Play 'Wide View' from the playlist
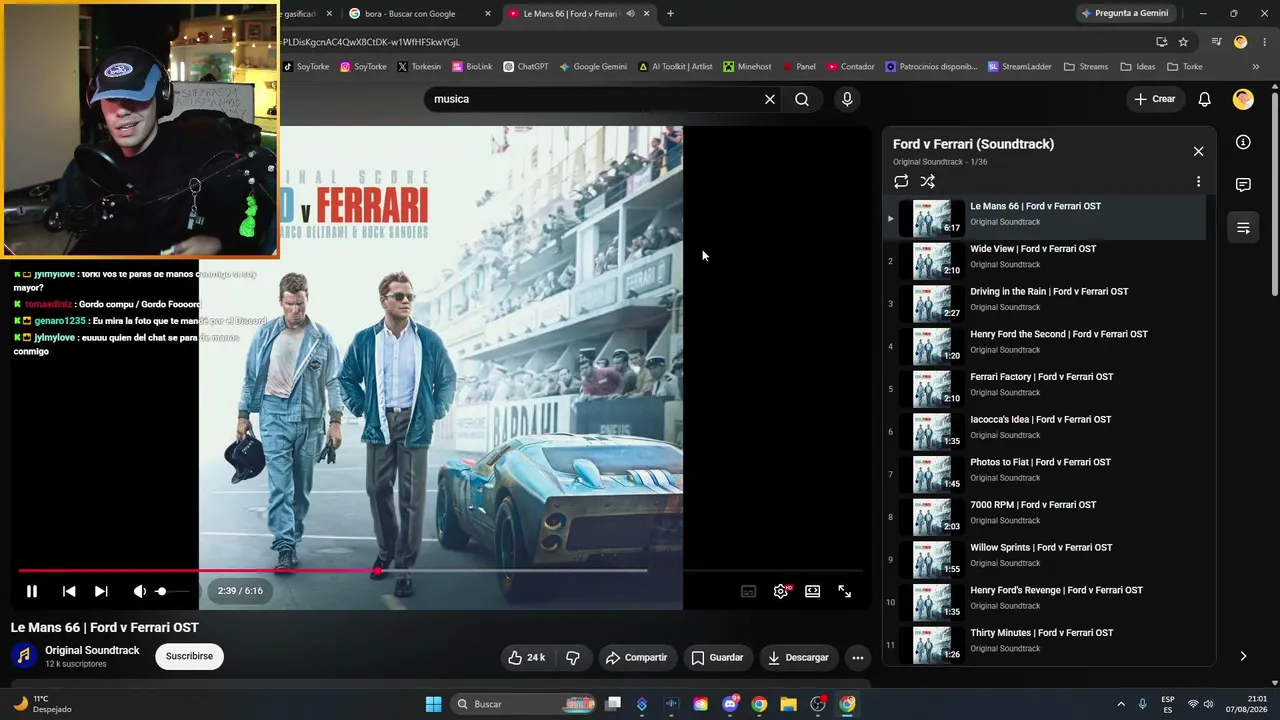This screenshot has height=720, width=1280. [x=1045, y=261]
